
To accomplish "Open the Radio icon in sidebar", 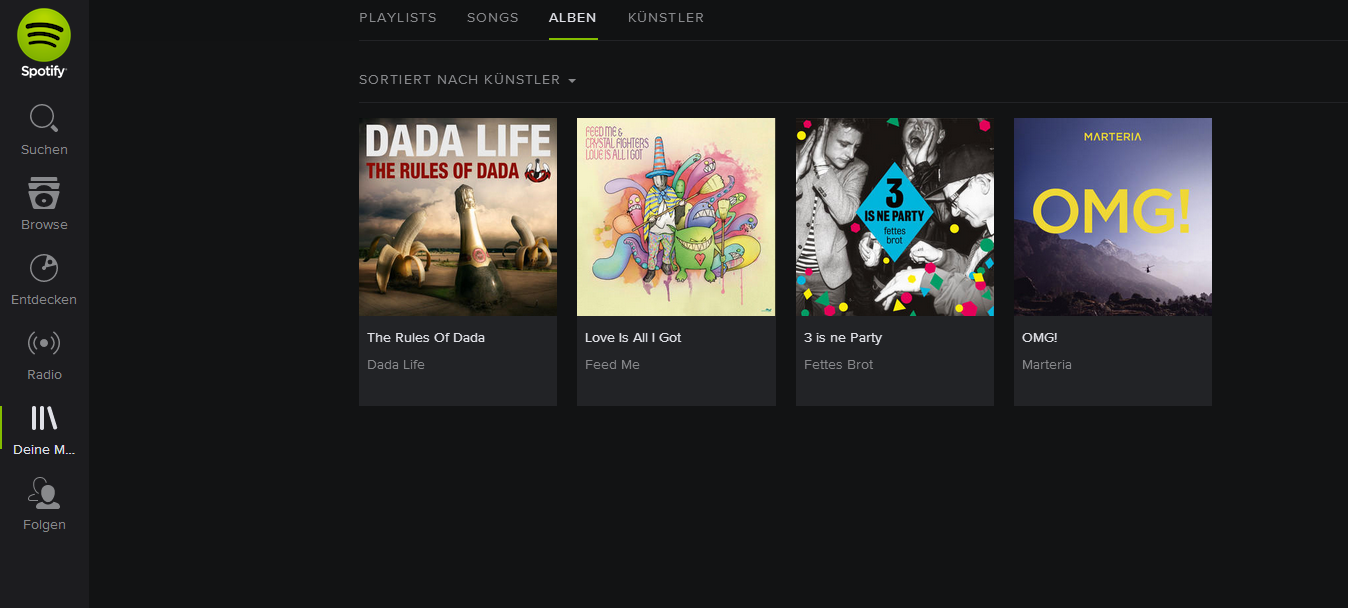I will click(44, 343).
